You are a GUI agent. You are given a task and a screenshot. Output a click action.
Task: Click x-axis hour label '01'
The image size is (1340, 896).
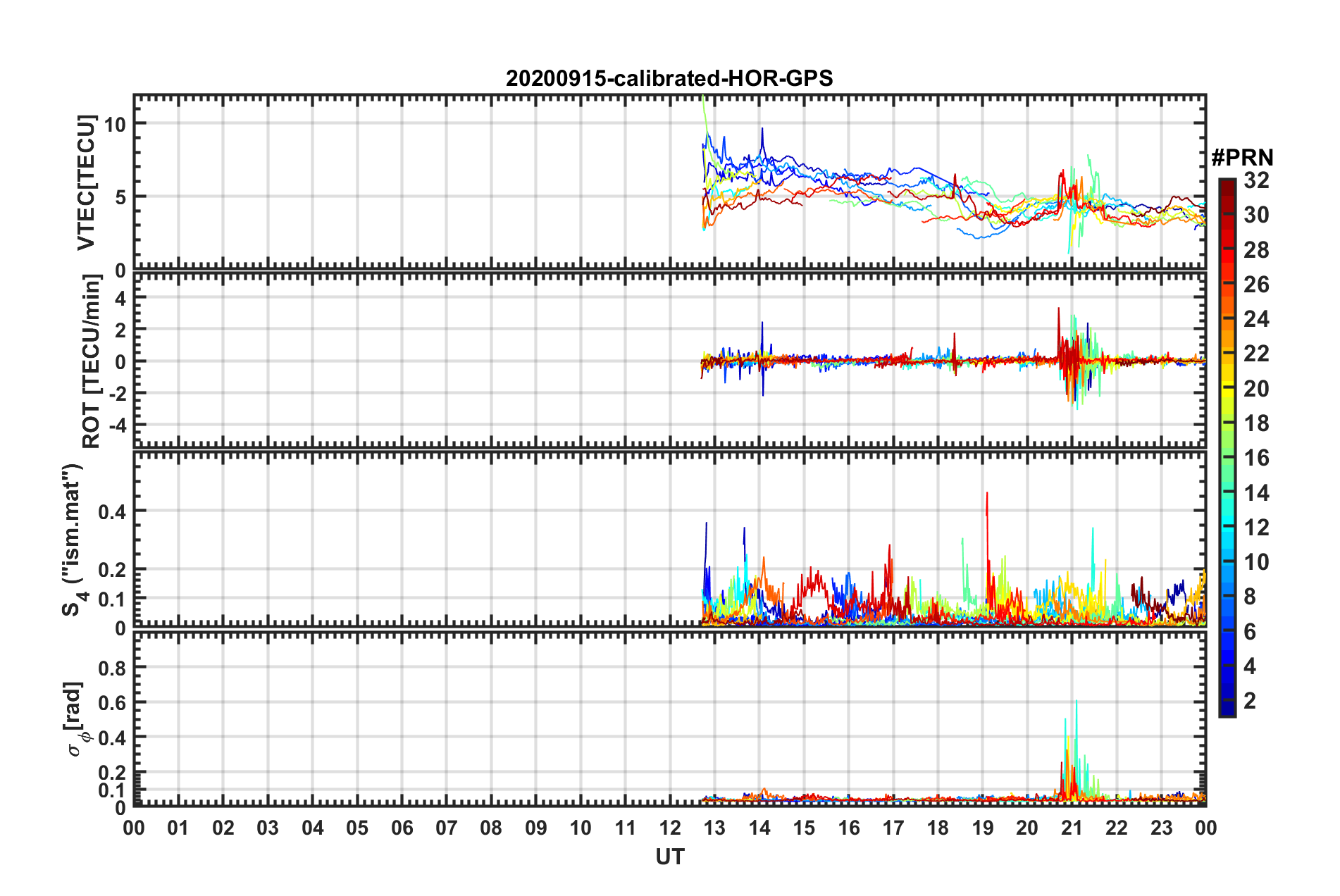(178, 828)
